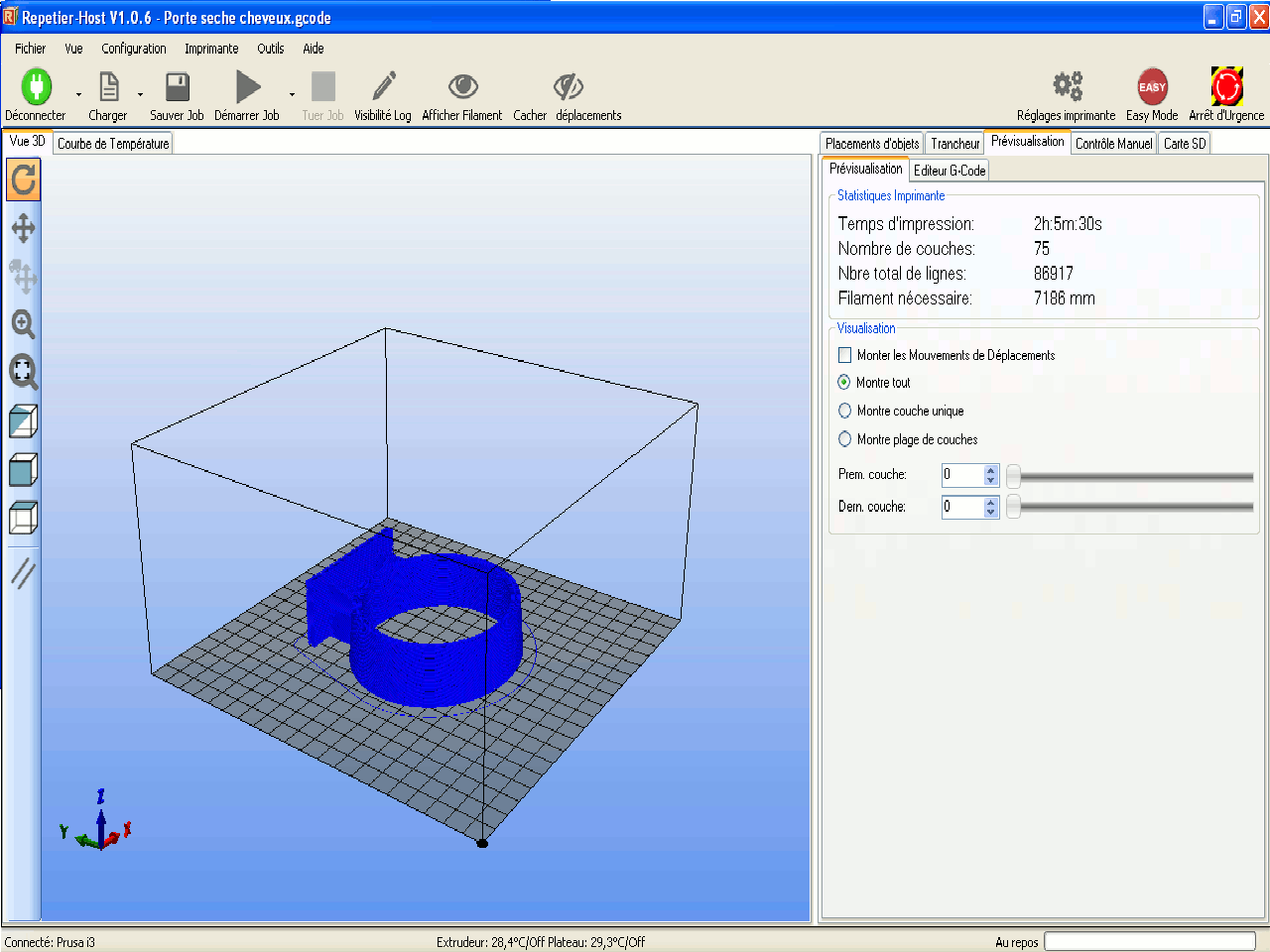Start printing with Démarrer Job
The height and width of the screenshot is (952, 1270).
(x=247, y=87)
